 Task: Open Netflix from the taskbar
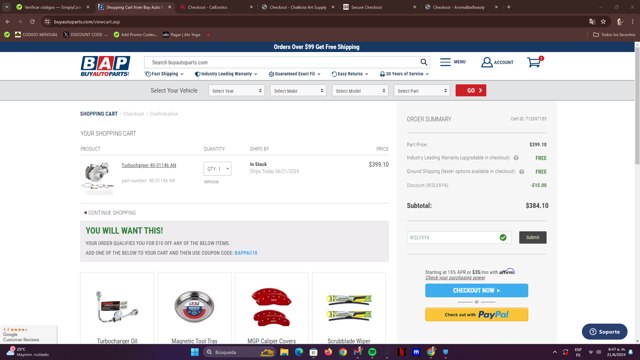point(402,352)
